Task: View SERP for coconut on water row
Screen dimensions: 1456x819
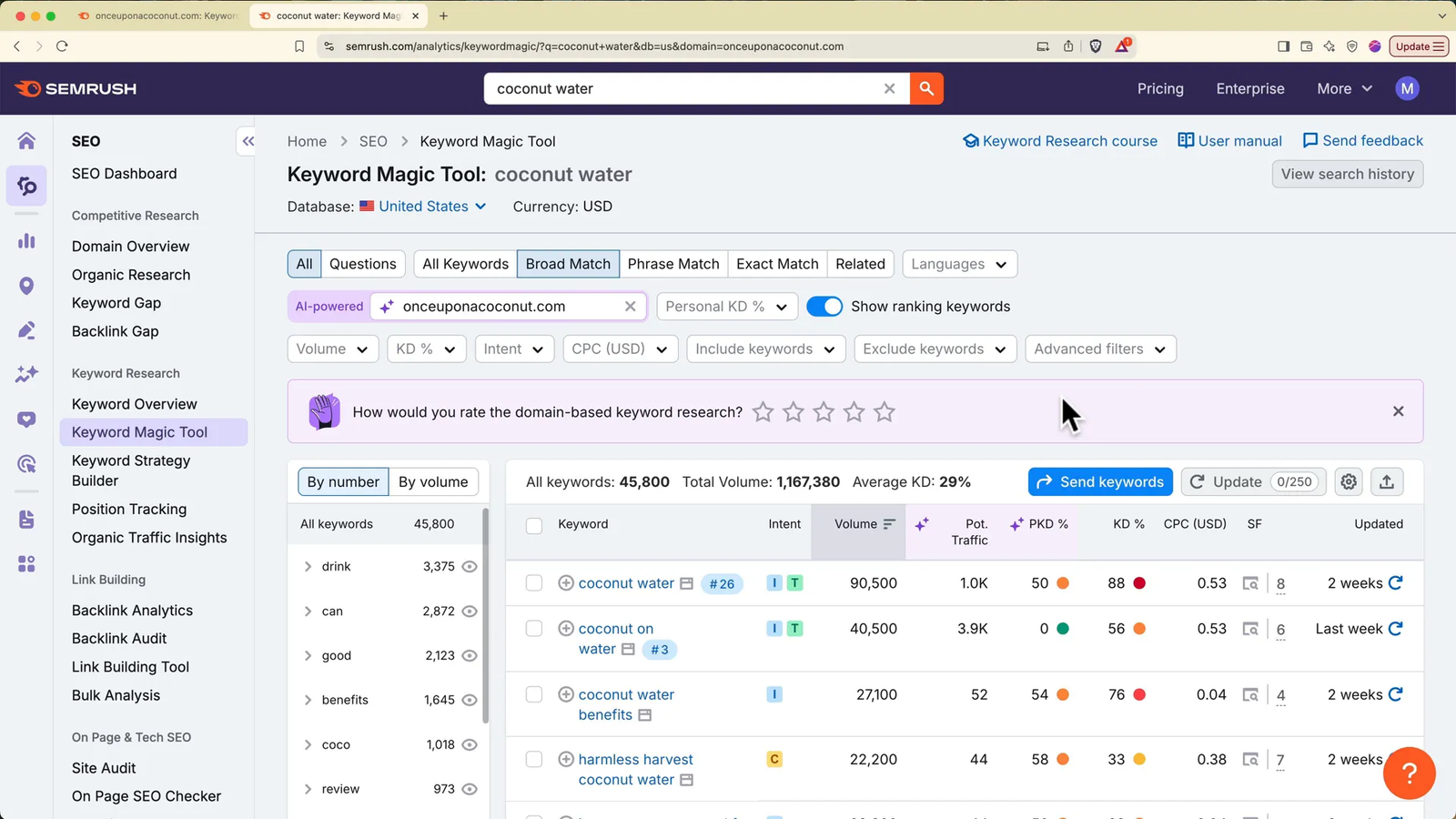Action: [x=1250, y=629]
